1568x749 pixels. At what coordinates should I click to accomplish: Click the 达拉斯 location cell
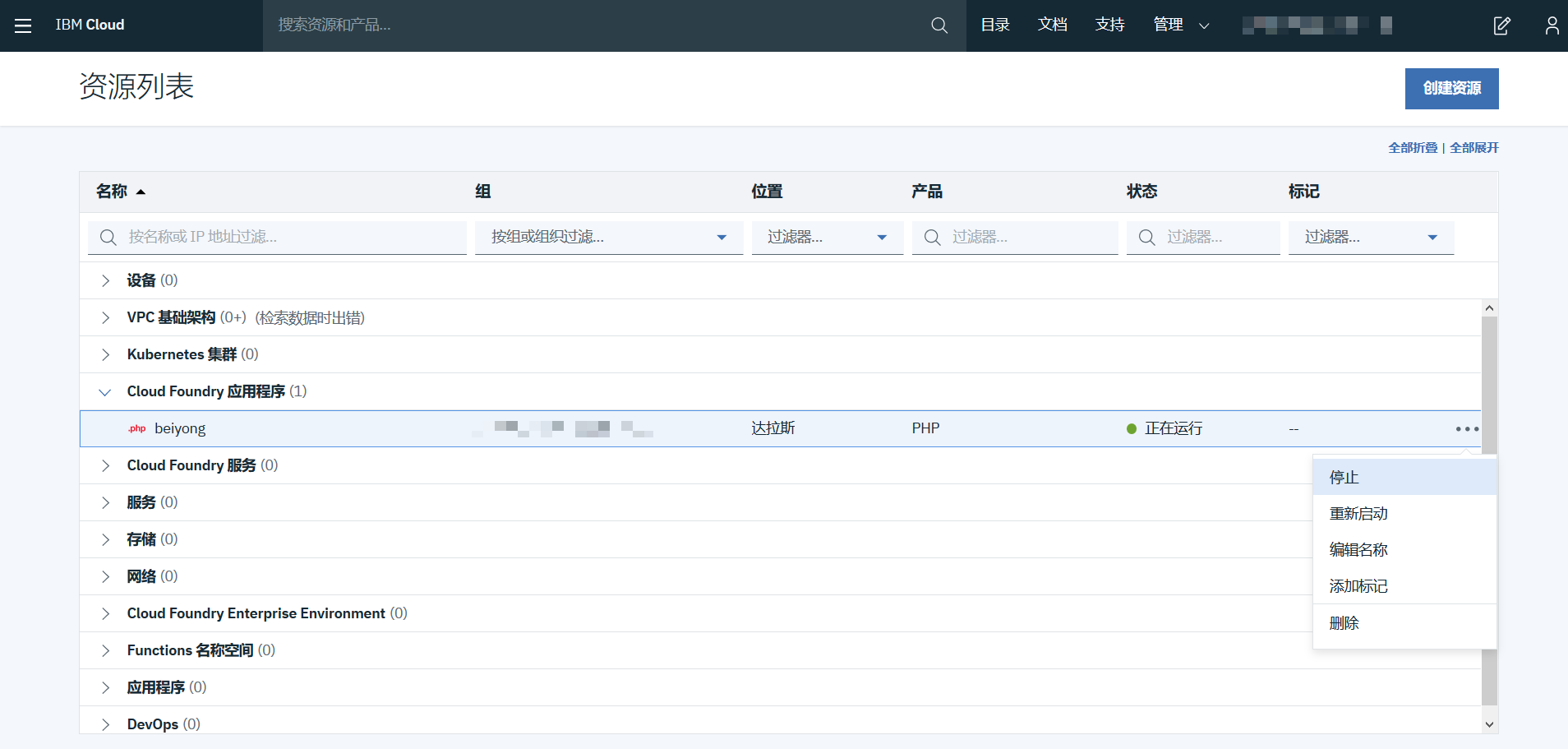pyautogui.click(x=773, y=428)
